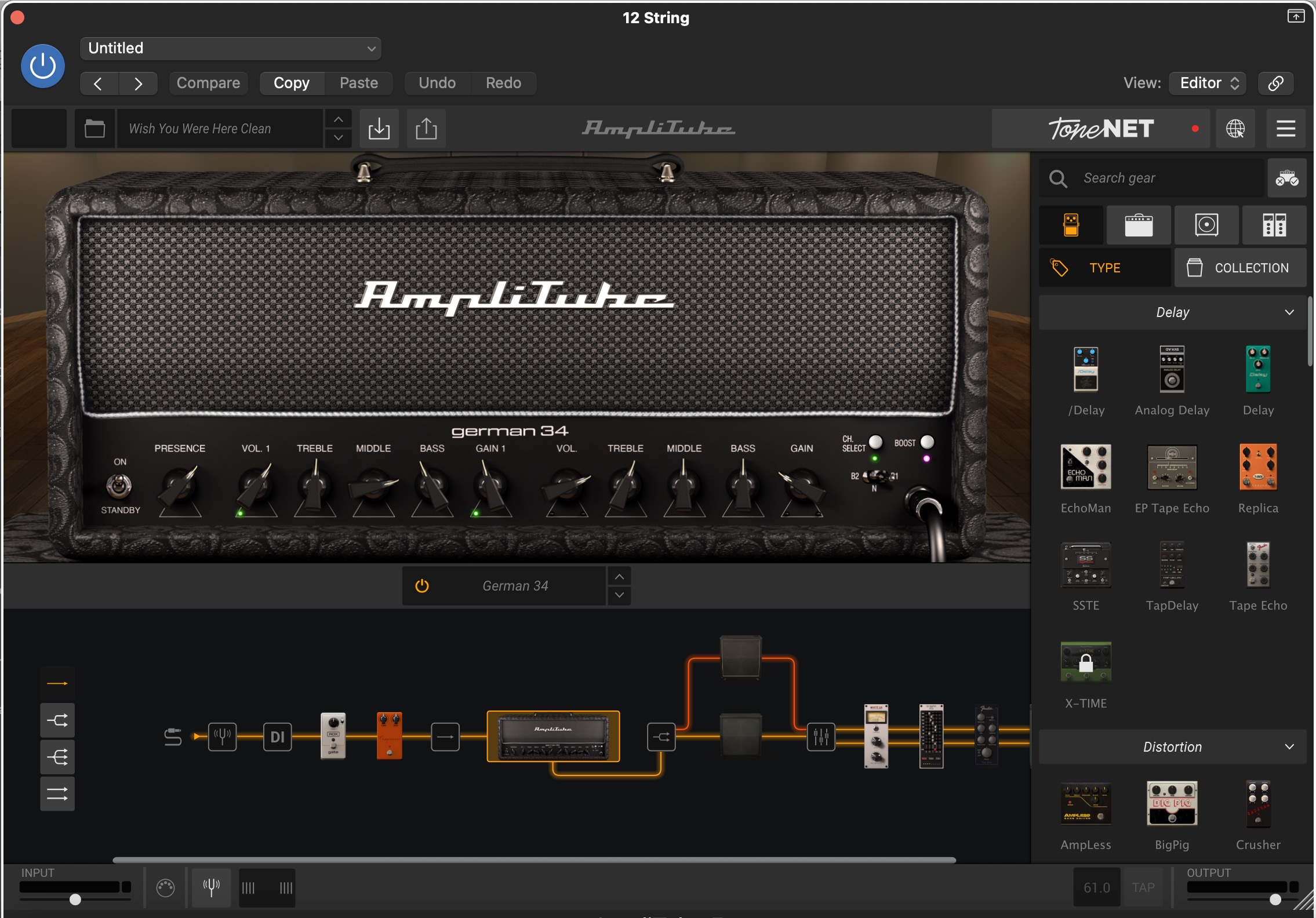Select the split-merge routing icon
This screenshot has height=918, width=1316.
57,720
